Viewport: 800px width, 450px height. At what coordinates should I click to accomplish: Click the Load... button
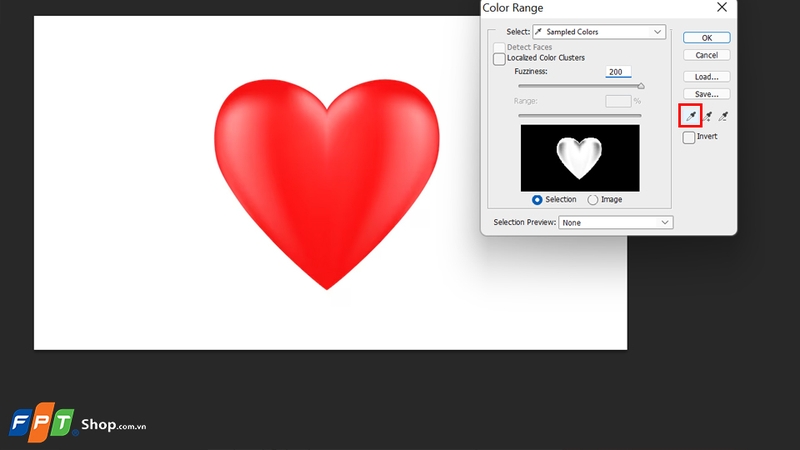(x=707, y=77)
